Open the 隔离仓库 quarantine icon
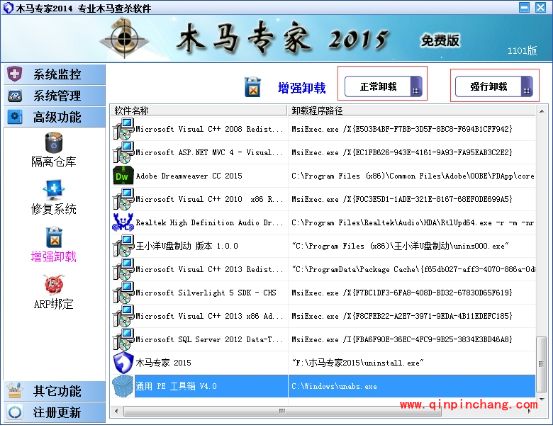This screenshot has width=553, height=426. [x=54, y=142]
